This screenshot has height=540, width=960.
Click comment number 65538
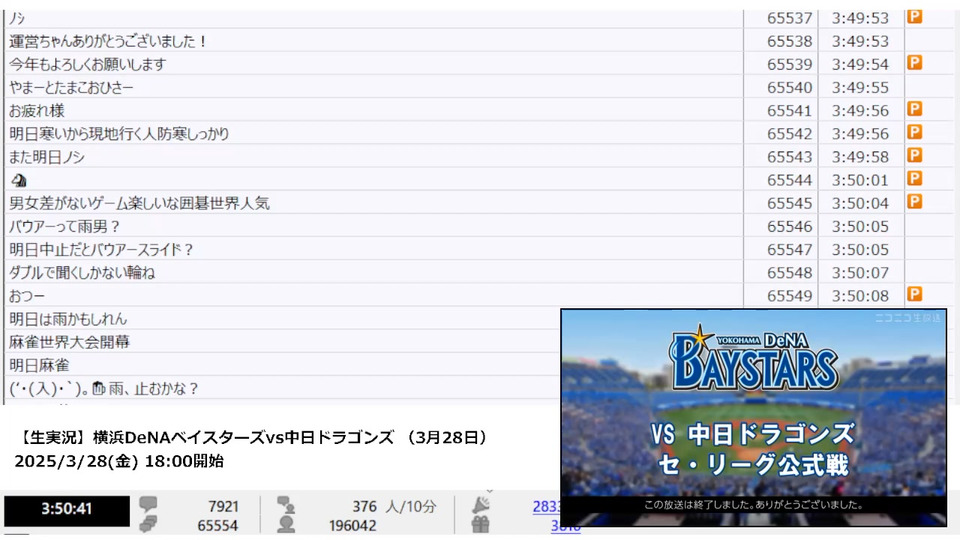(789, 41)
